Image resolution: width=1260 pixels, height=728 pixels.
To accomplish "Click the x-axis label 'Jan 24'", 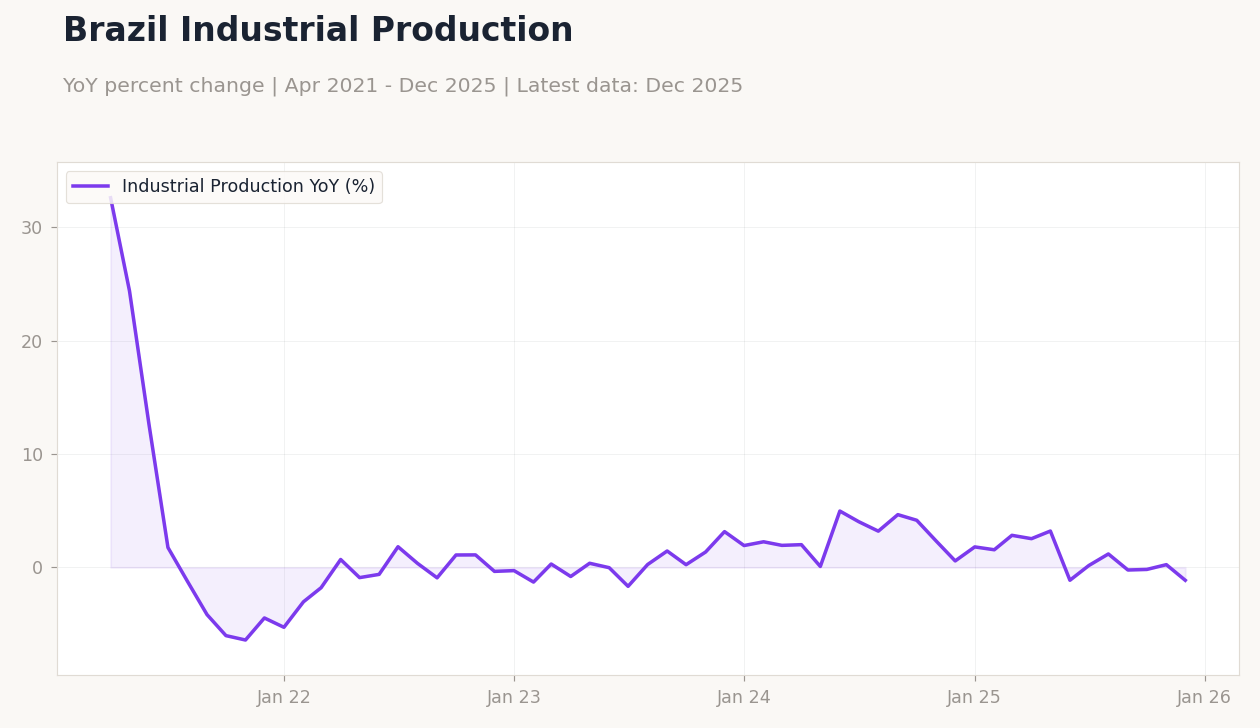I will pos(744,698).
